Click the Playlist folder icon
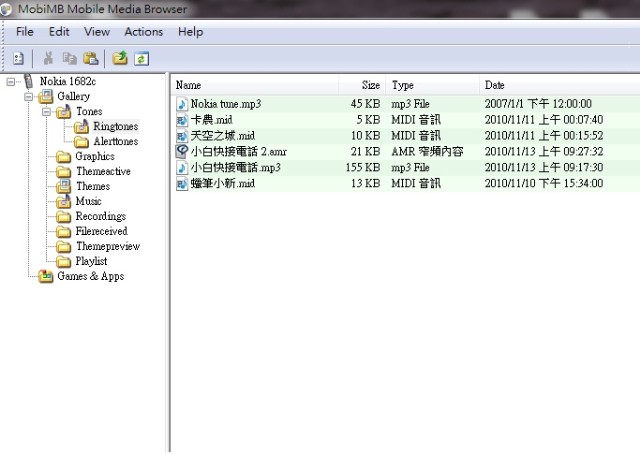 tap(63, 261)
